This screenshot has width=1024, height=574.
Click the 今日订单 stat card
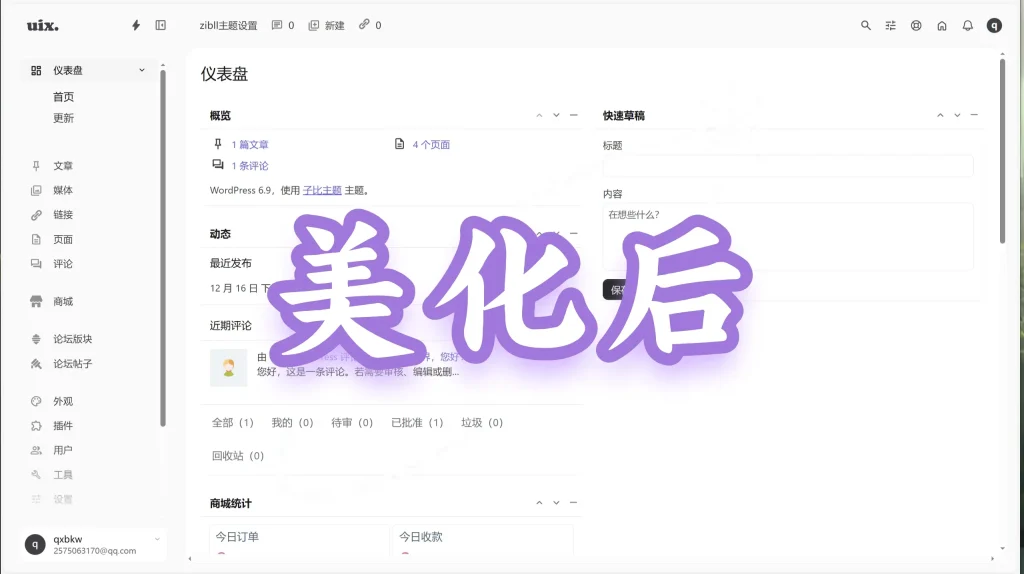tap(299, 540)
